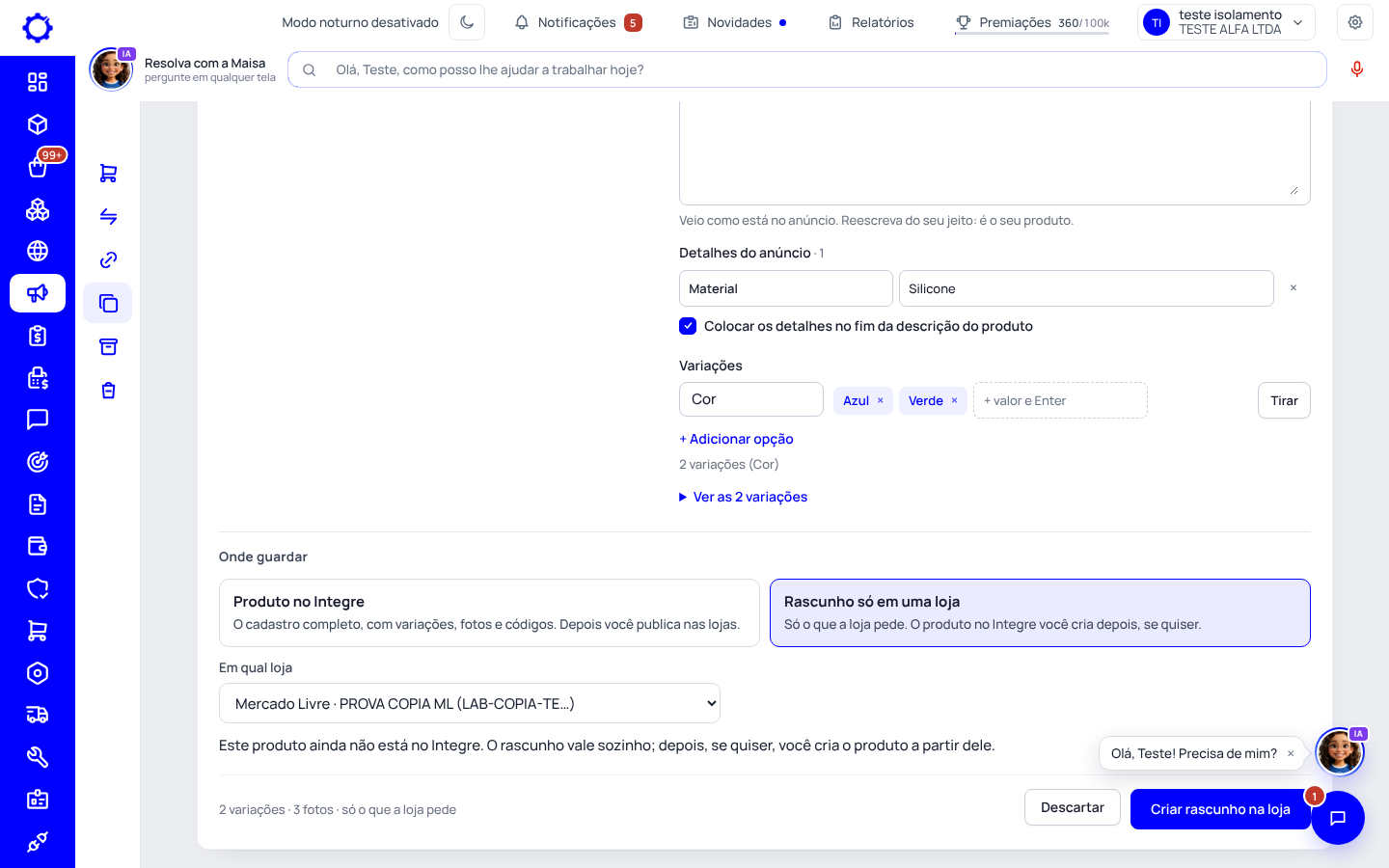Viewport: 1389px width, 868px height.
Task: Open the floating chat button with badge
Action: [x=1338, y=818]
